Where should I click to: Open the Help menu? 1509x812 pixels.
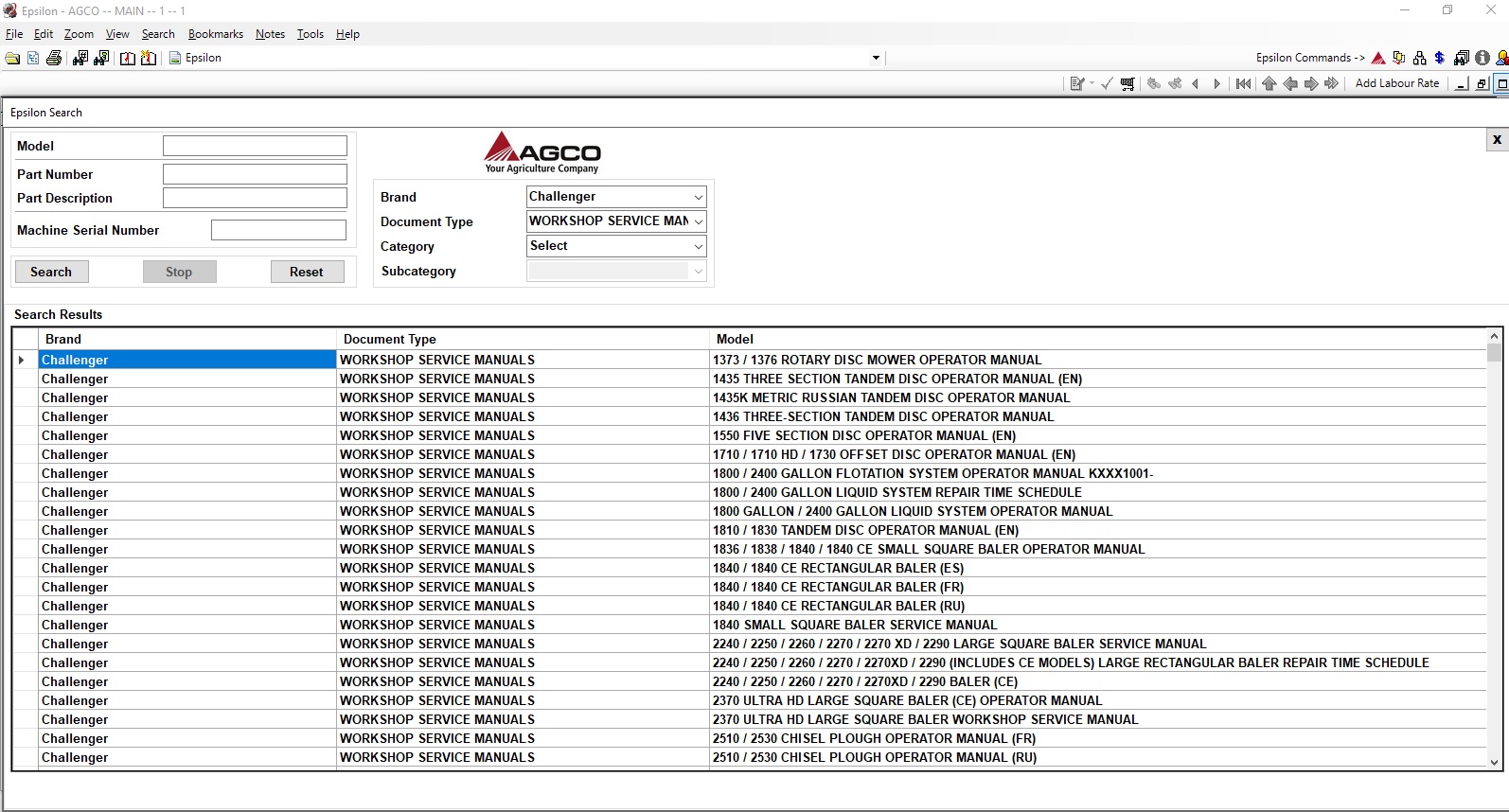tap(347, 34)
